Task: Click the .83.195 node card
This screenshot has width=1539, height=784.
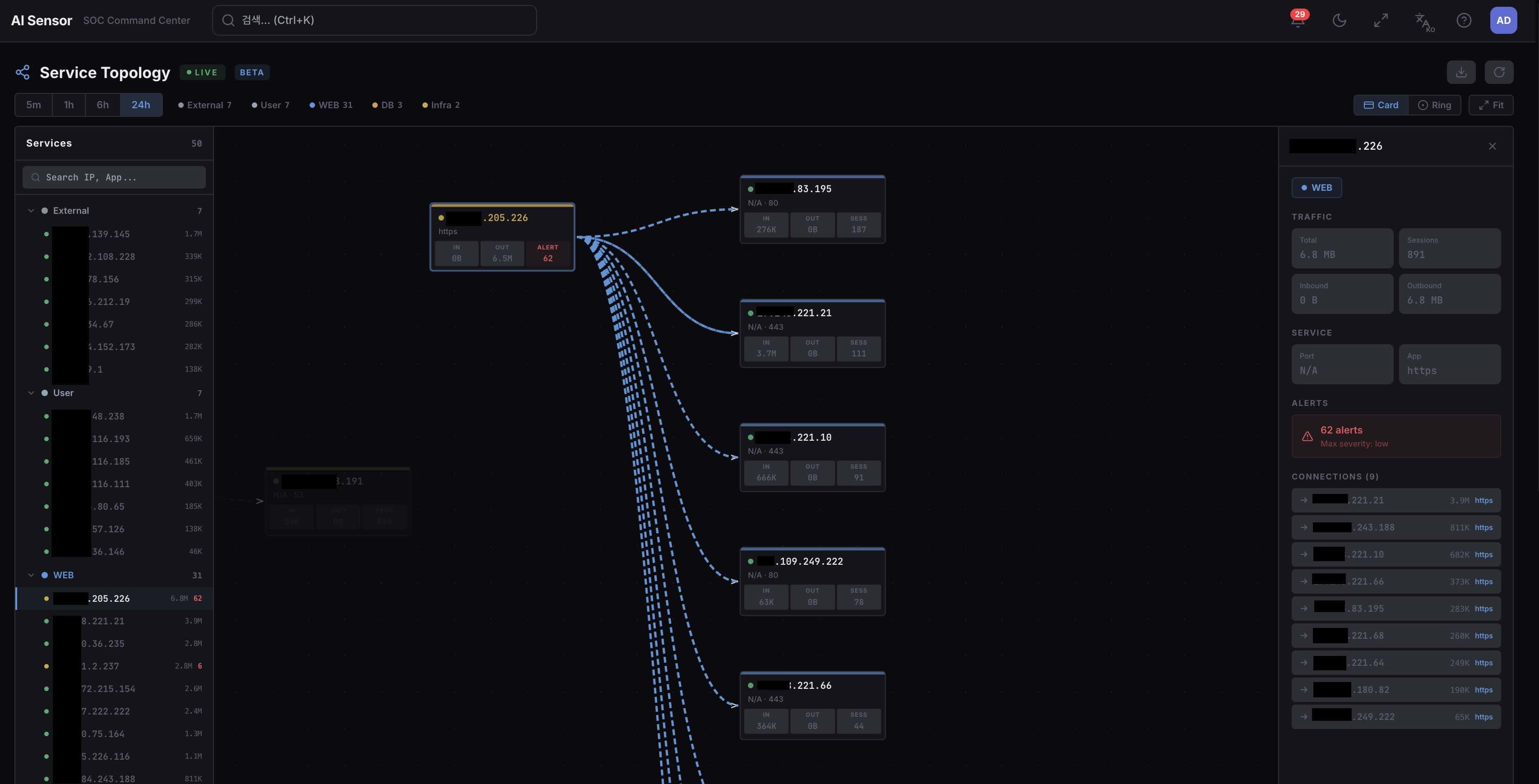Action: coord(812,209)
